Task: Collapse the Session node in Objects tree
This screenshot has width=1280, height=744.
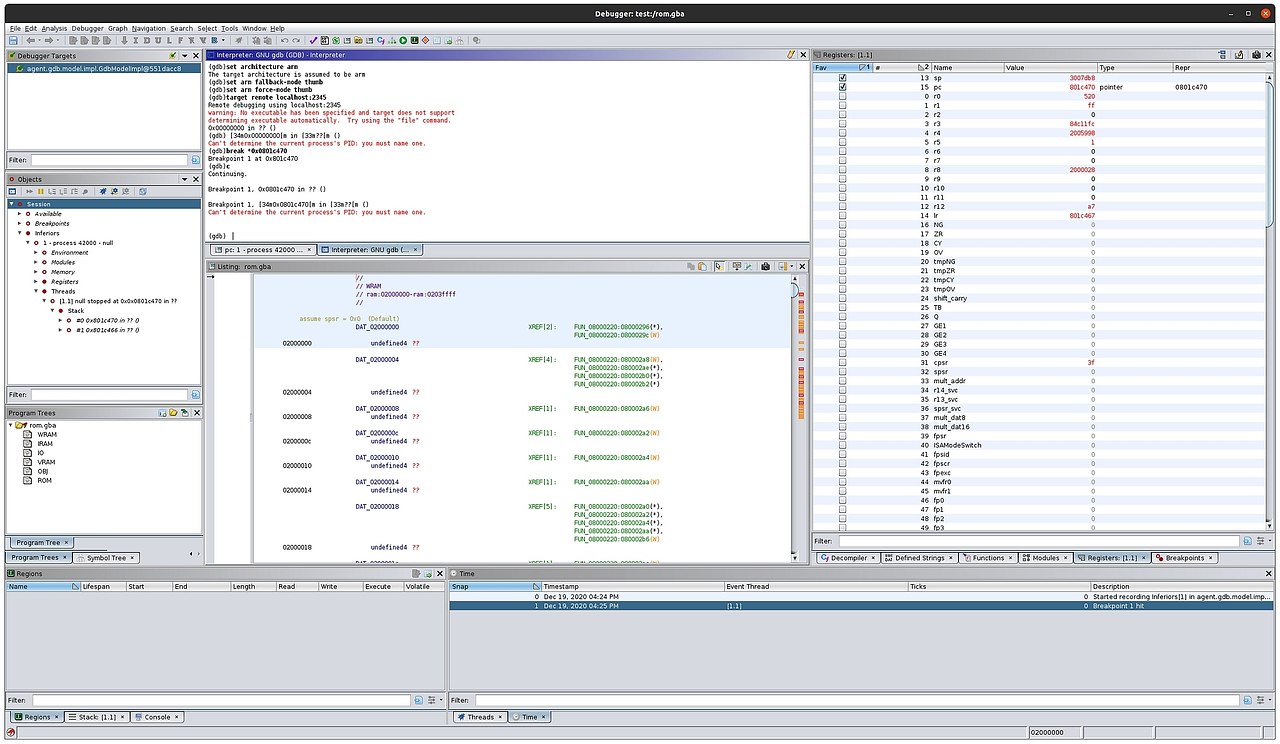Action: point(11,204)
